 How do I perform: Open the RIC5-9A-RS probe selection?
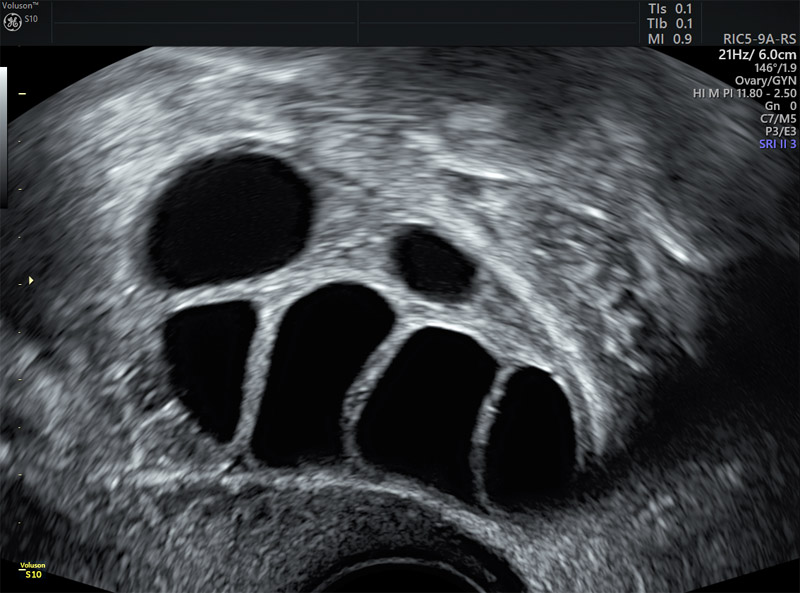[x=760, y=41]
